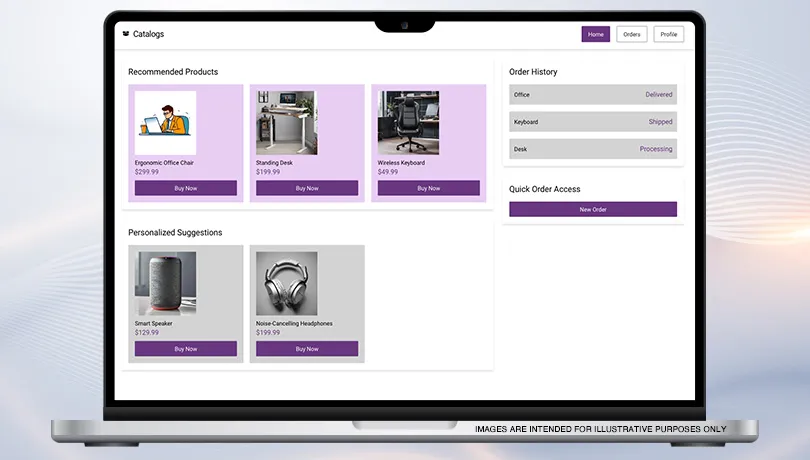Viewport: 810px width, 460px height.
Task: Click Buy Now for Wireless Keyboard
Action: pos(429,188)
